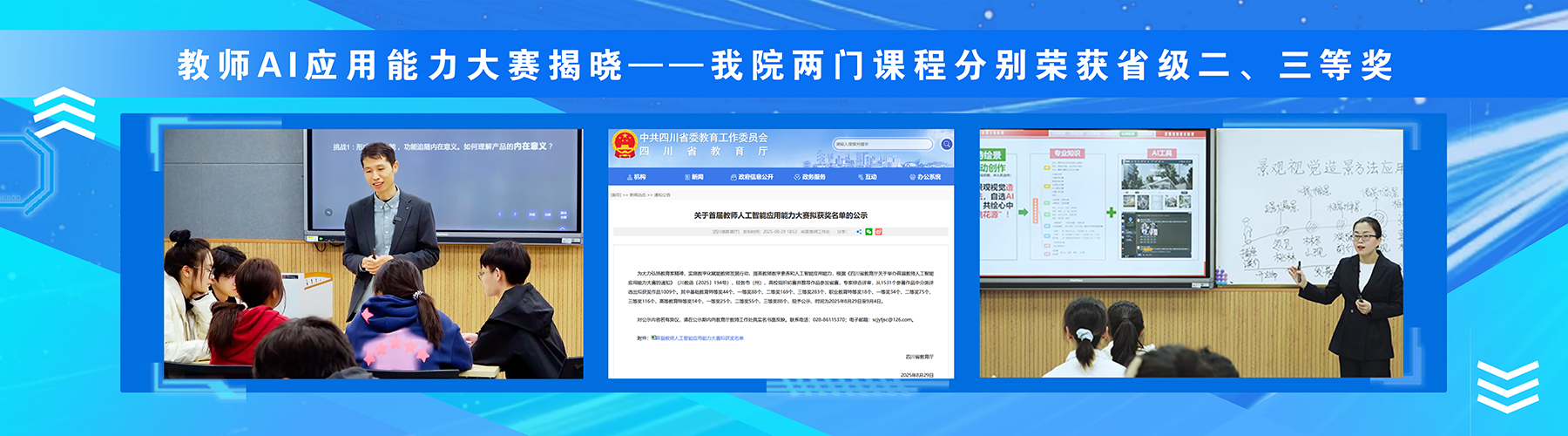
Task: Open the male teacher classroom photo
Action: (x=373, y=254)
